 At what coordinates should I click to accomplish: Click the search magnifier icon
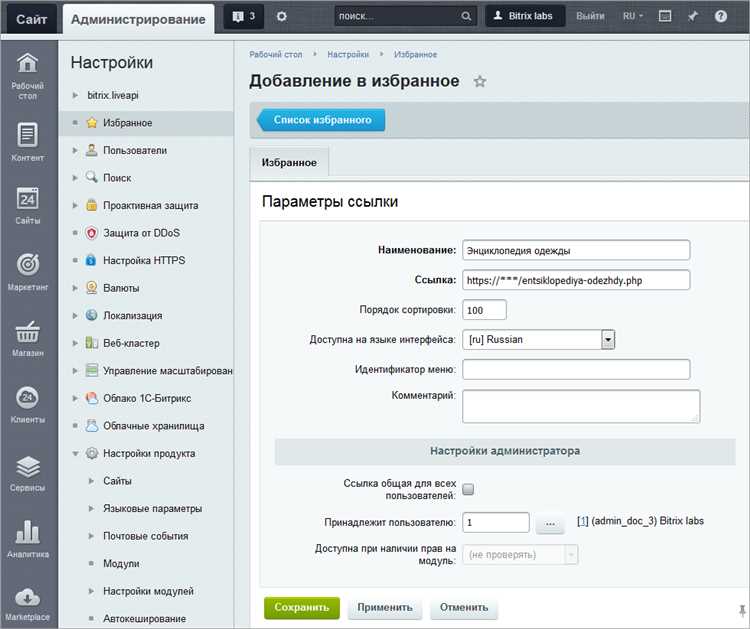[466, 16]
